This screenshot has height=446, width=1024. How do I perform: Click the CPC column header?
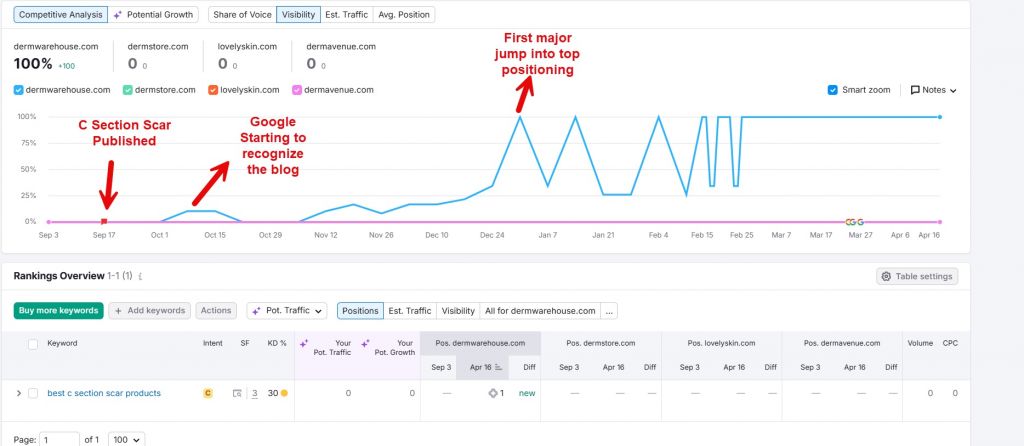950,343
